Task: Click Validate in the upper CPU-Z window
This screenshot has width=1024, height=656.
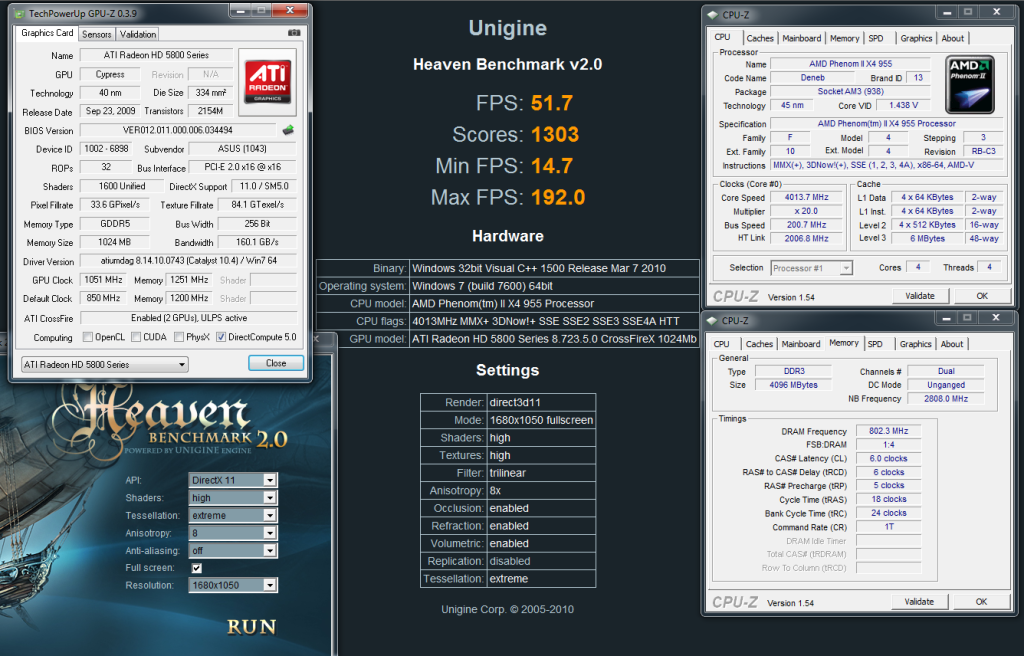Action: pyautogui.click(x=920, y=296)
